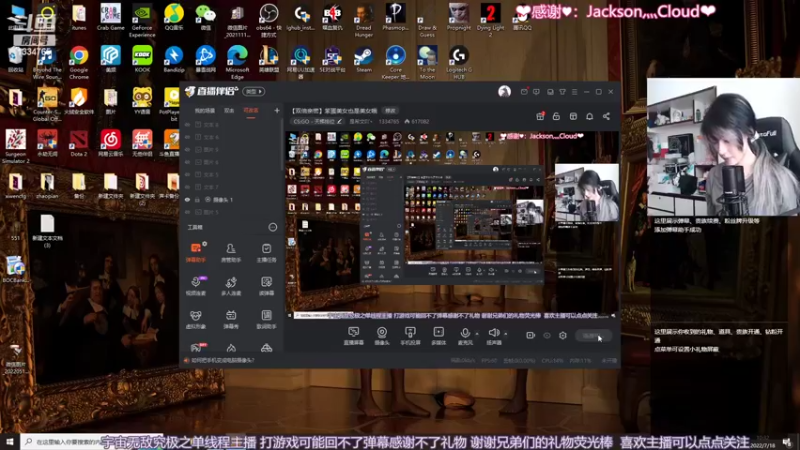Image resolution: width=800 pixels, height=450 pixels.
Task: Open the mail icon with red dot
Action: [524, 92]
